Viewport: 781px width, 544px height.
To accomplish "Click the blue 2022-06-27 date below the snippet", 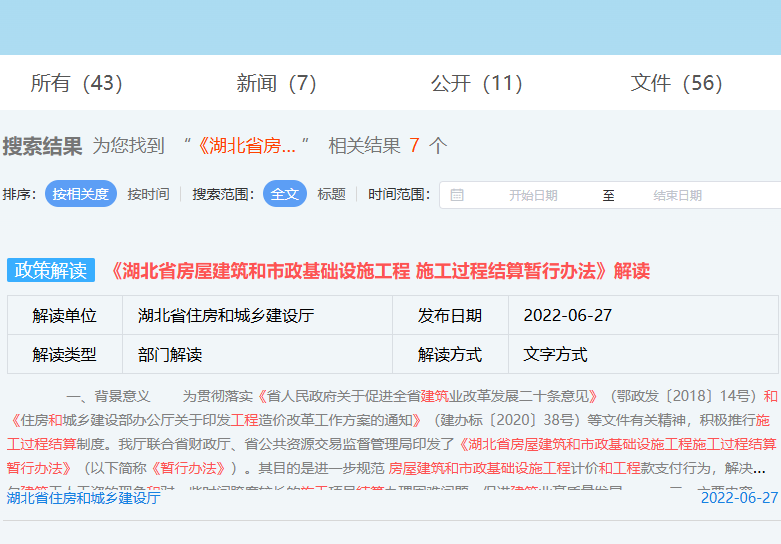I will tap(738, 497).
